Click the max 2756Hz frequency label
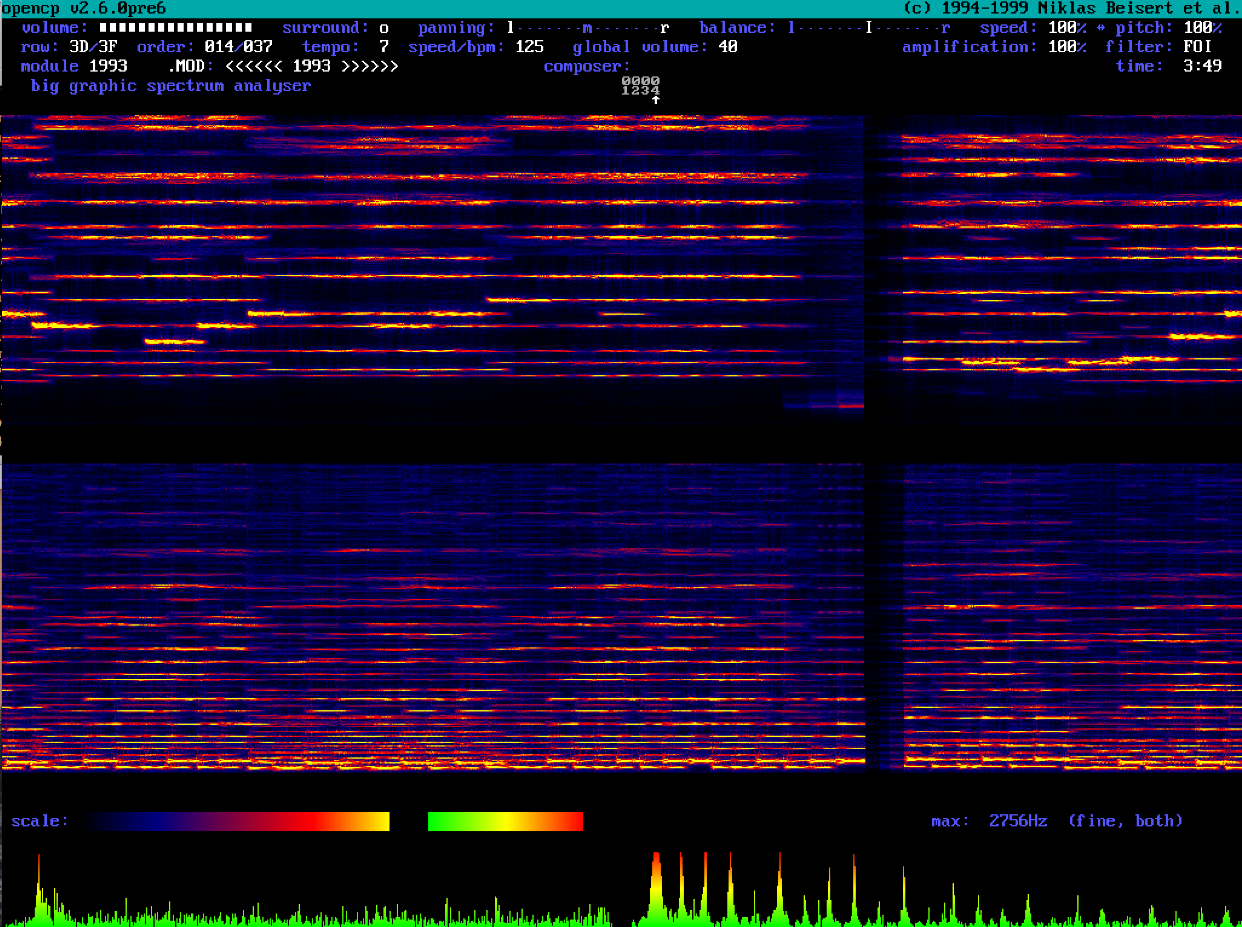 [1018, 821]
